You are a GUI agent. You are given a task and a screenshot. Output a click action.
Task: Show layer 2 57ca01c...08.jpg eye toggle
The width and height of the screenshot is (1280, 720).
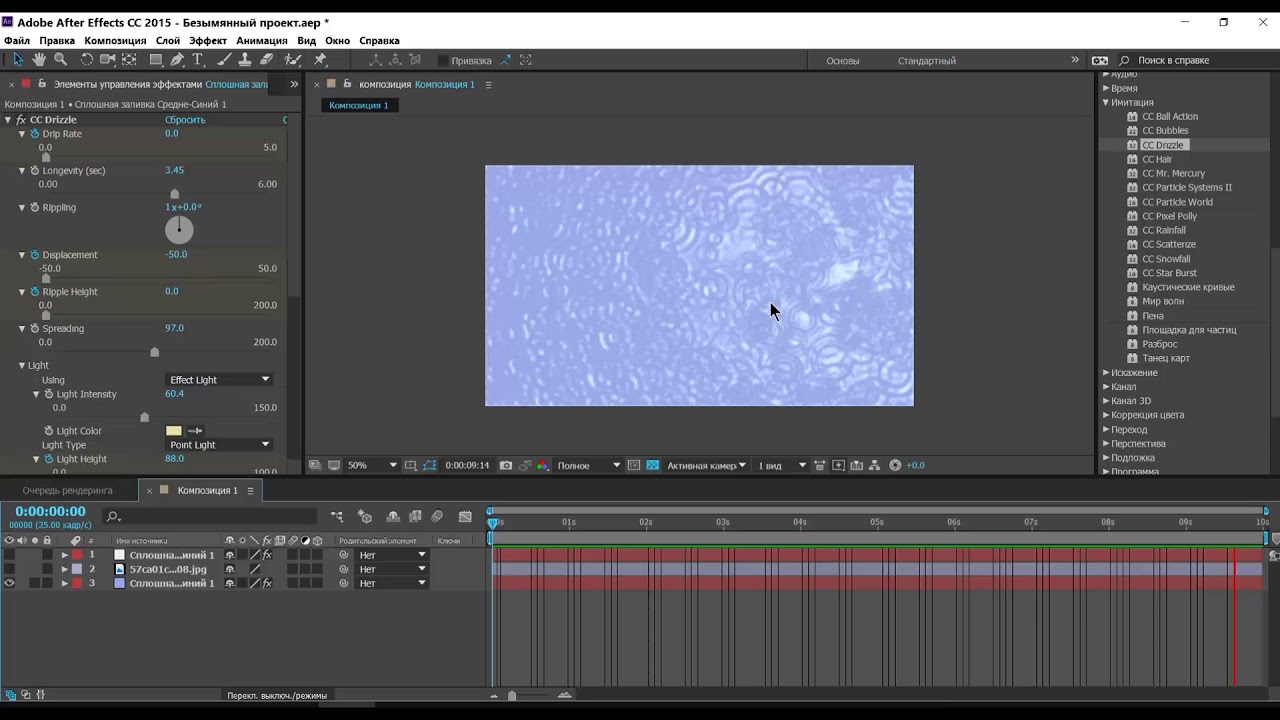point(9,569)
